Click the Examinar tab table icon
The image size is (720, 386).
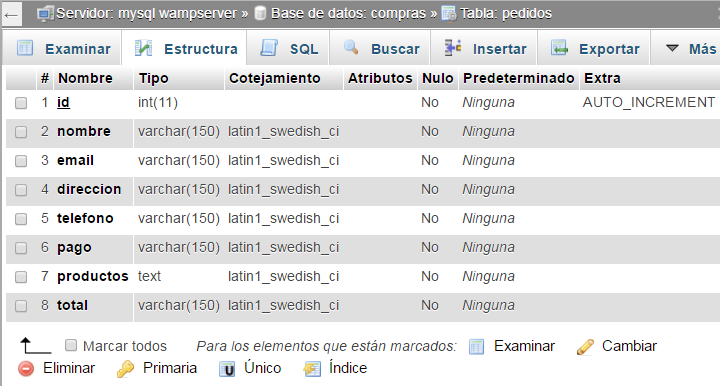pyautogui.click(x=25, y=48)
